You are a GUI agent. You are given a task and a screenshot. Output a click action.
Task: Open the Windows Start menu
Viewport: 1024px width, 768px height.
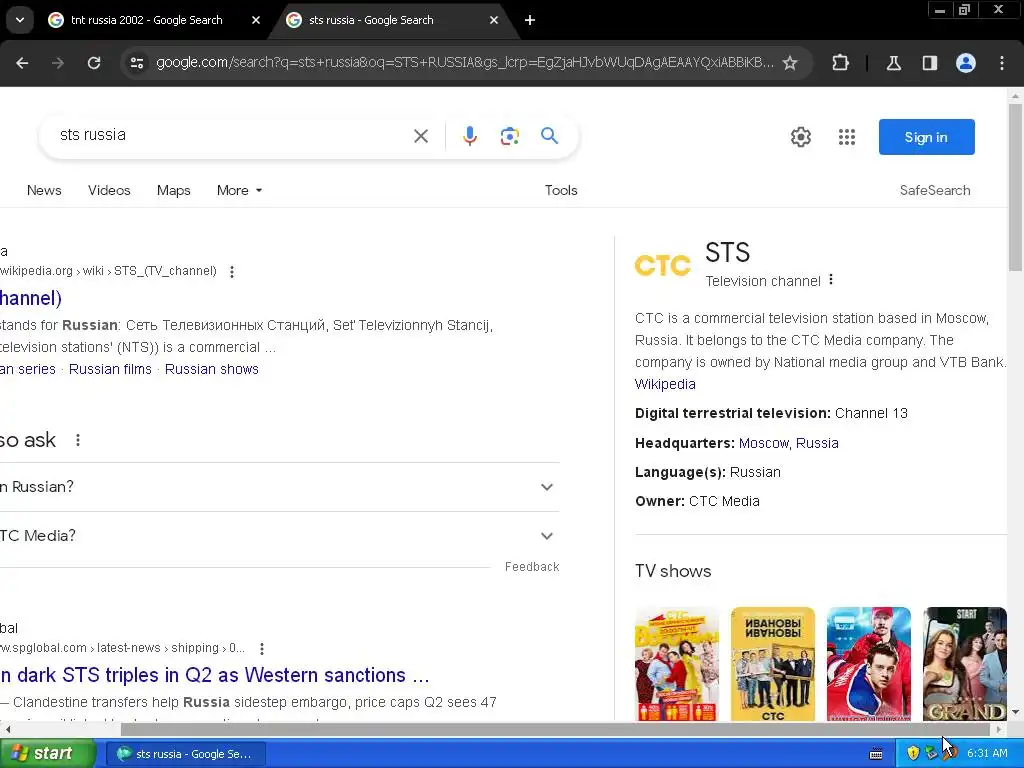pos(47,754)
